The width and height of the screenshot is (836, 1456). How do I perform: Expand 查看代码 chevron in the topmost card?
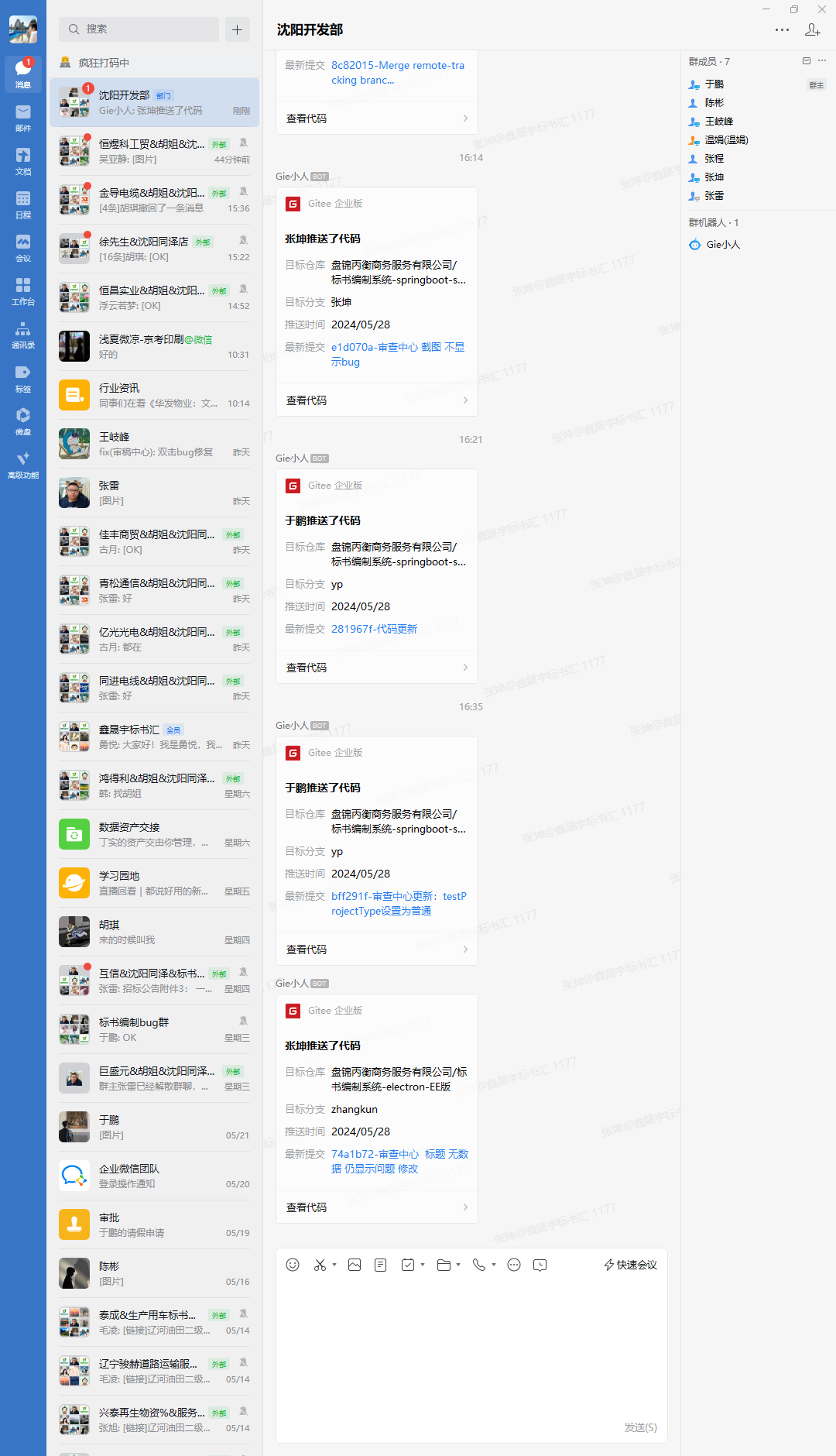465,118
